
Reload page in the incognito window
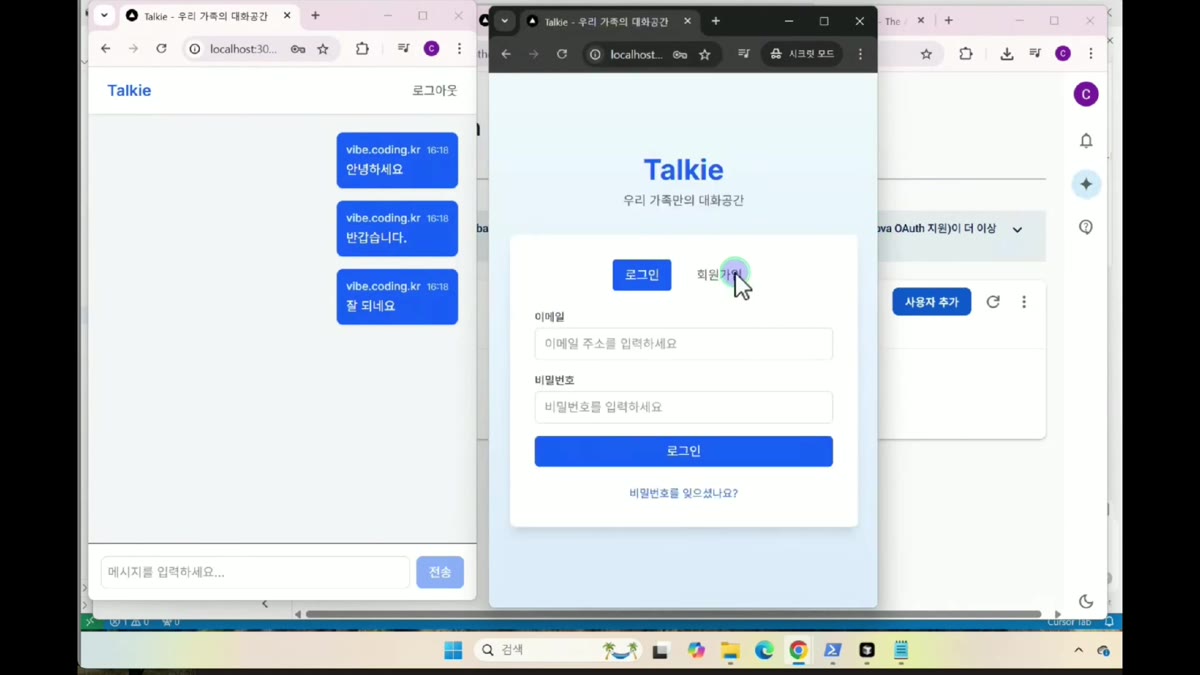coord(562,54)
